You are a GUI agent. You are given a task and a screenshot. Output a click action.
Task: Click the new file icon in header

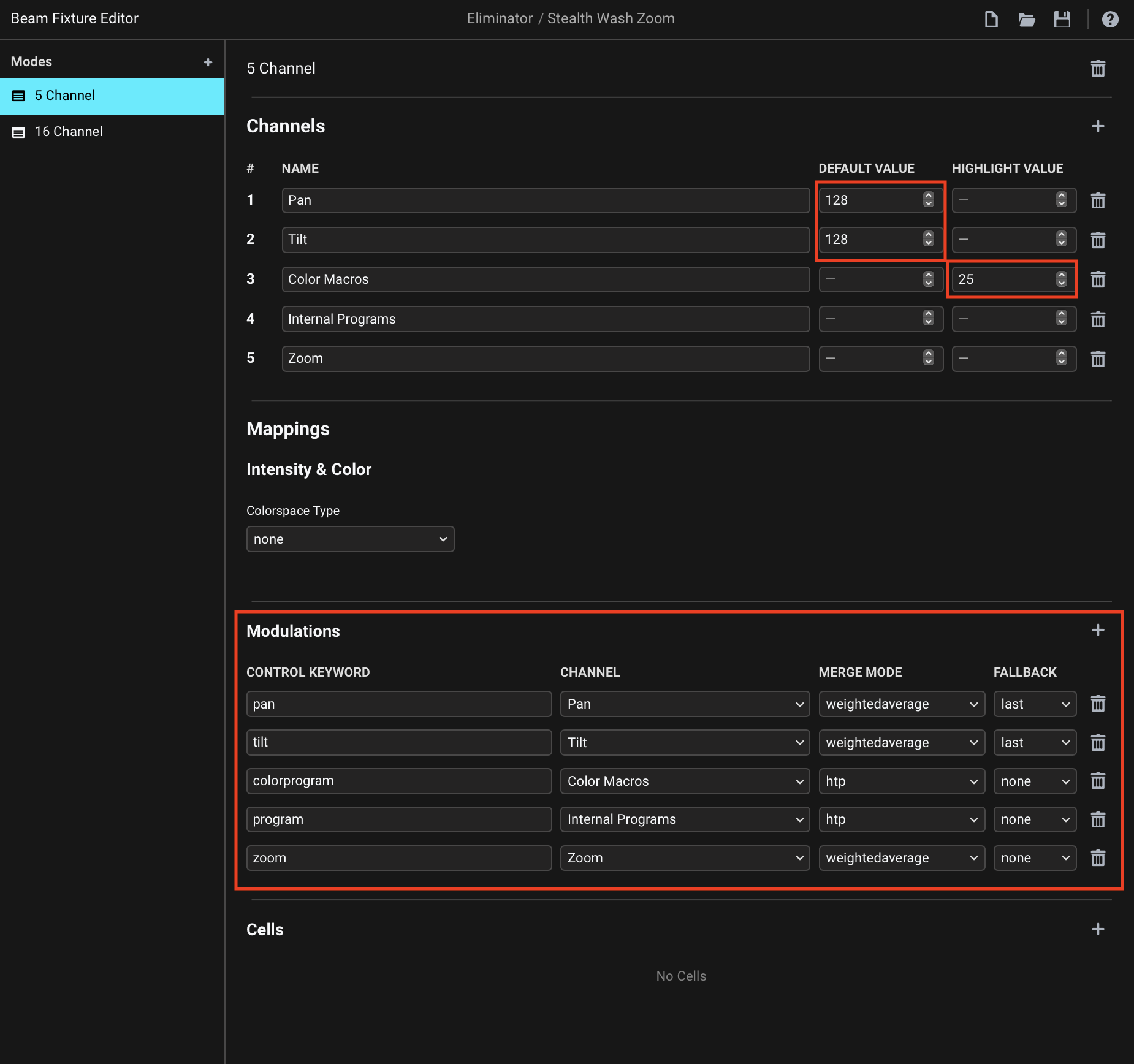click(x=991, y=19)
